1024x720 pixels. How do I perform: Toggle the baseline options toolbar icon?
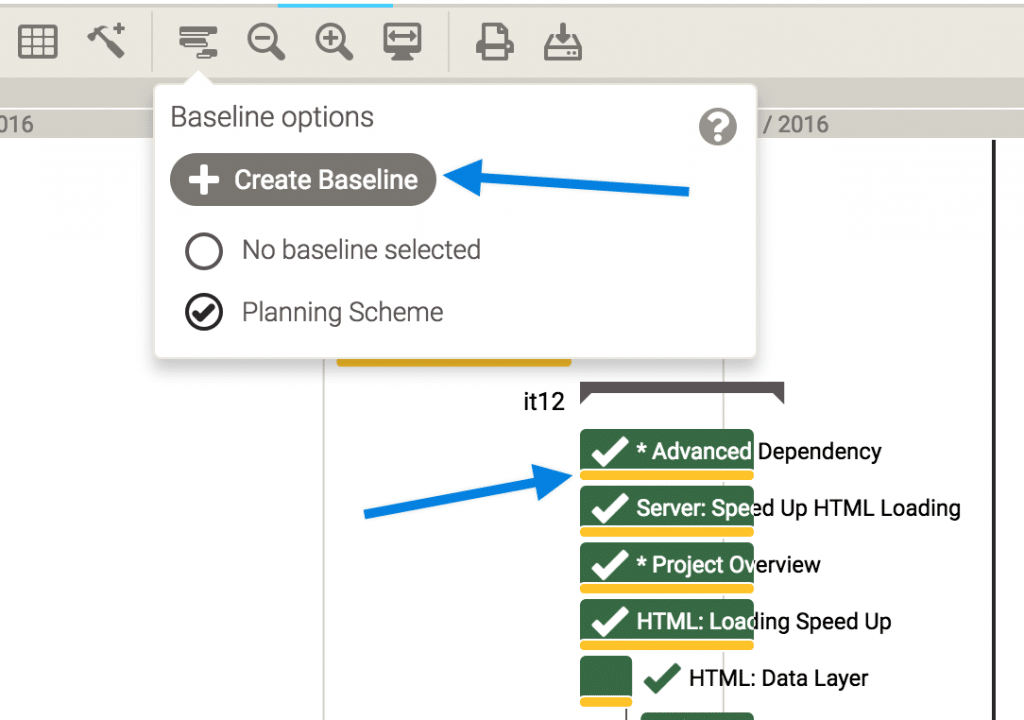(x=197, y=41)
